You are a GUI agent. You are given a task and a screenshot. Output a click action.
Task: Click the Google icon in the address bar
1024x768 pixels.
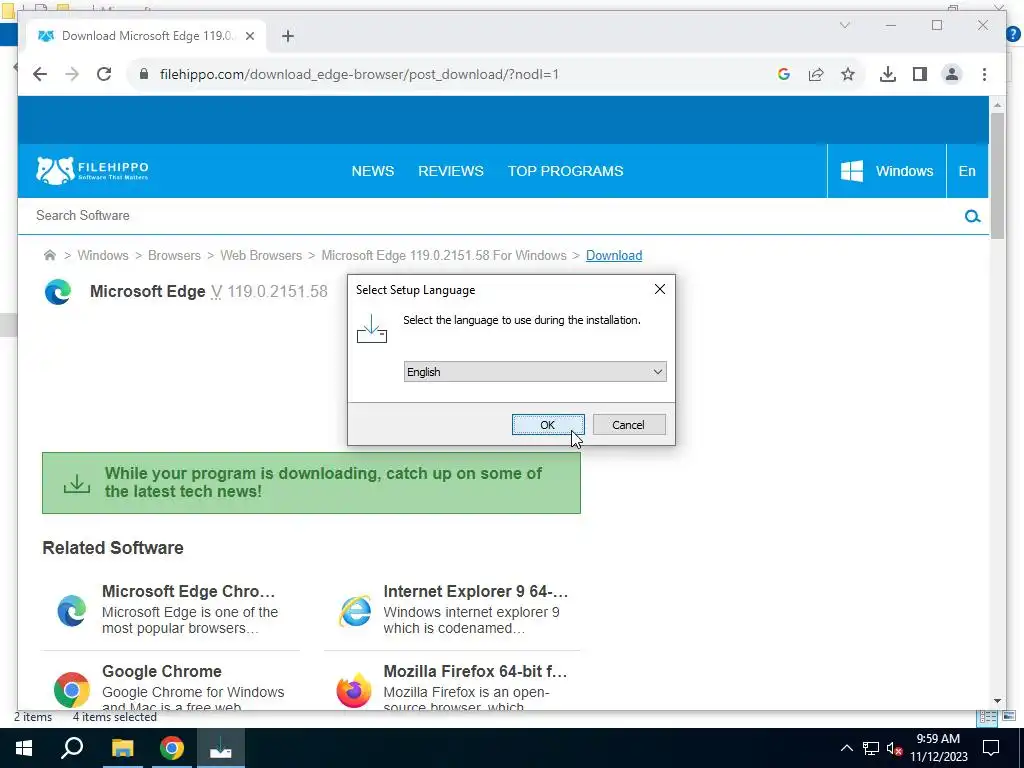tap(784, 74)
